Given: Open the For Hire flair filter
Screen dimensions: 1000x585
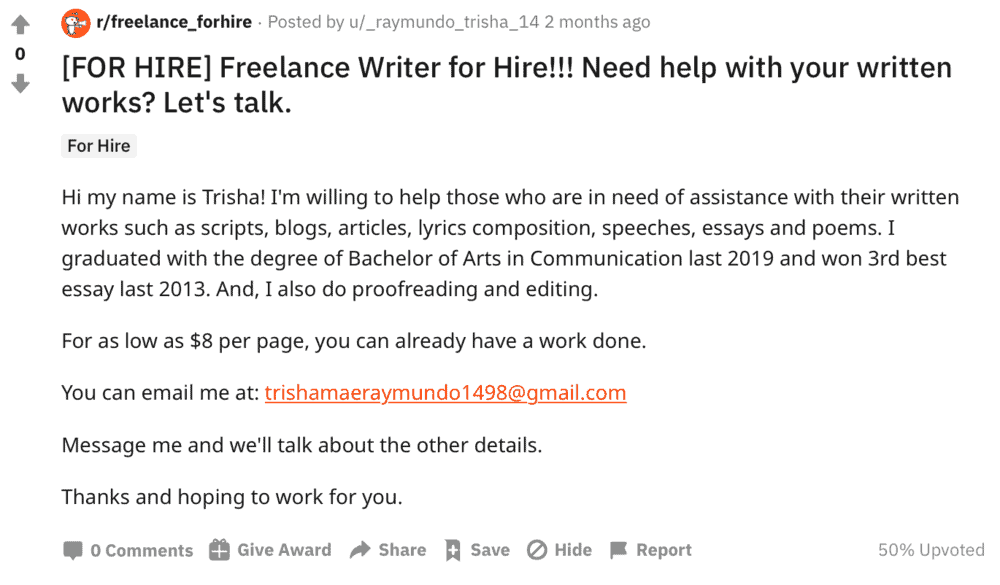Looking at the screenshot, I should tap(98, 146).
